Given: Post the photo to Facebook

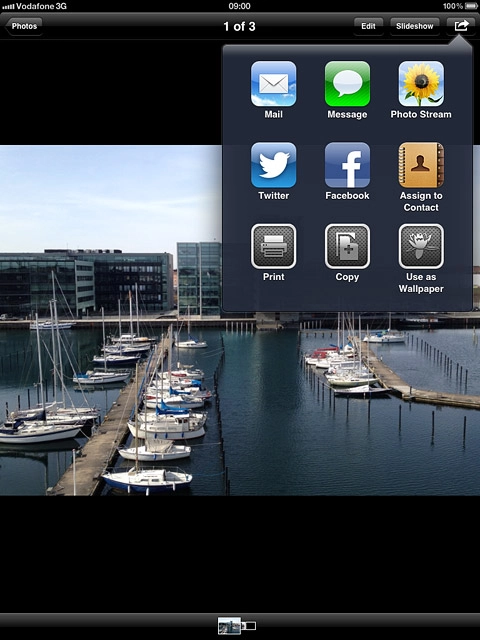Looking at the screenshot, I should (x=347, y=165).
